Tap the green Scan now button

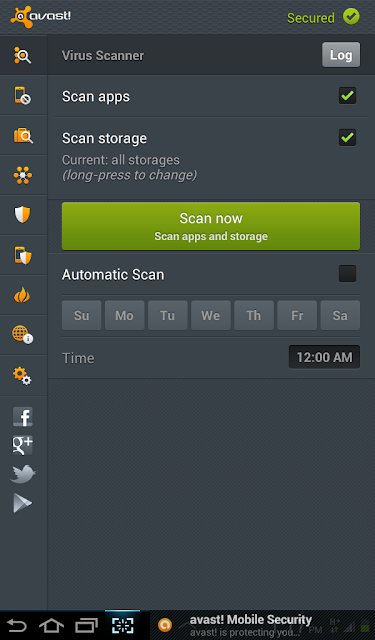[211, 226]
